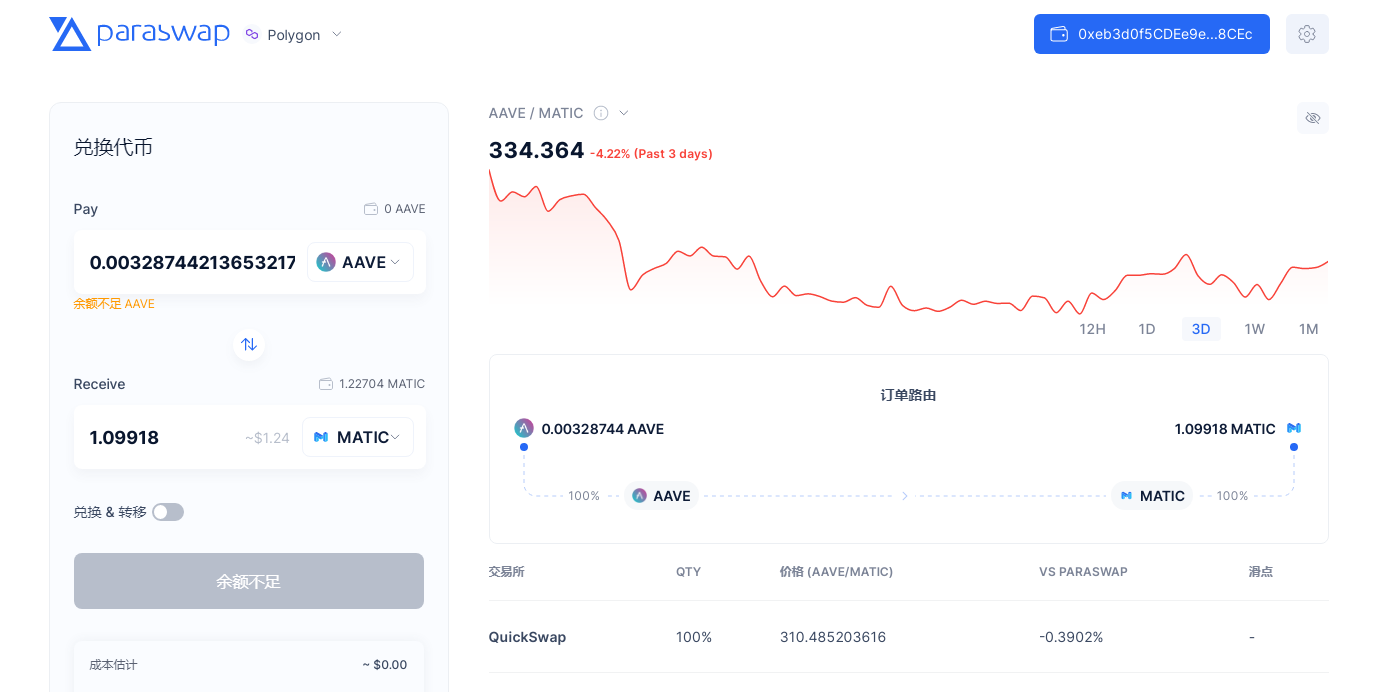The width and height of the screenshot is (1399, 692).
Task: Click the 成本估计 ~ $0.00 row
Action: (249, 664)
